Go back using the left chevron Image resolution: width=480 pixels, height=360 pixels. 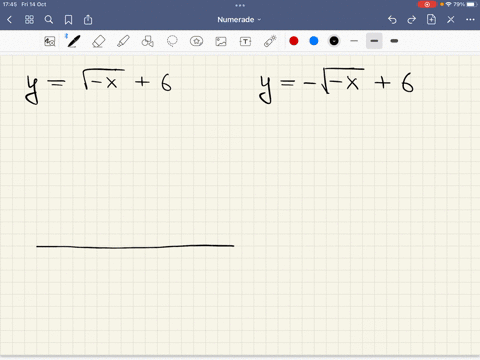9,20
